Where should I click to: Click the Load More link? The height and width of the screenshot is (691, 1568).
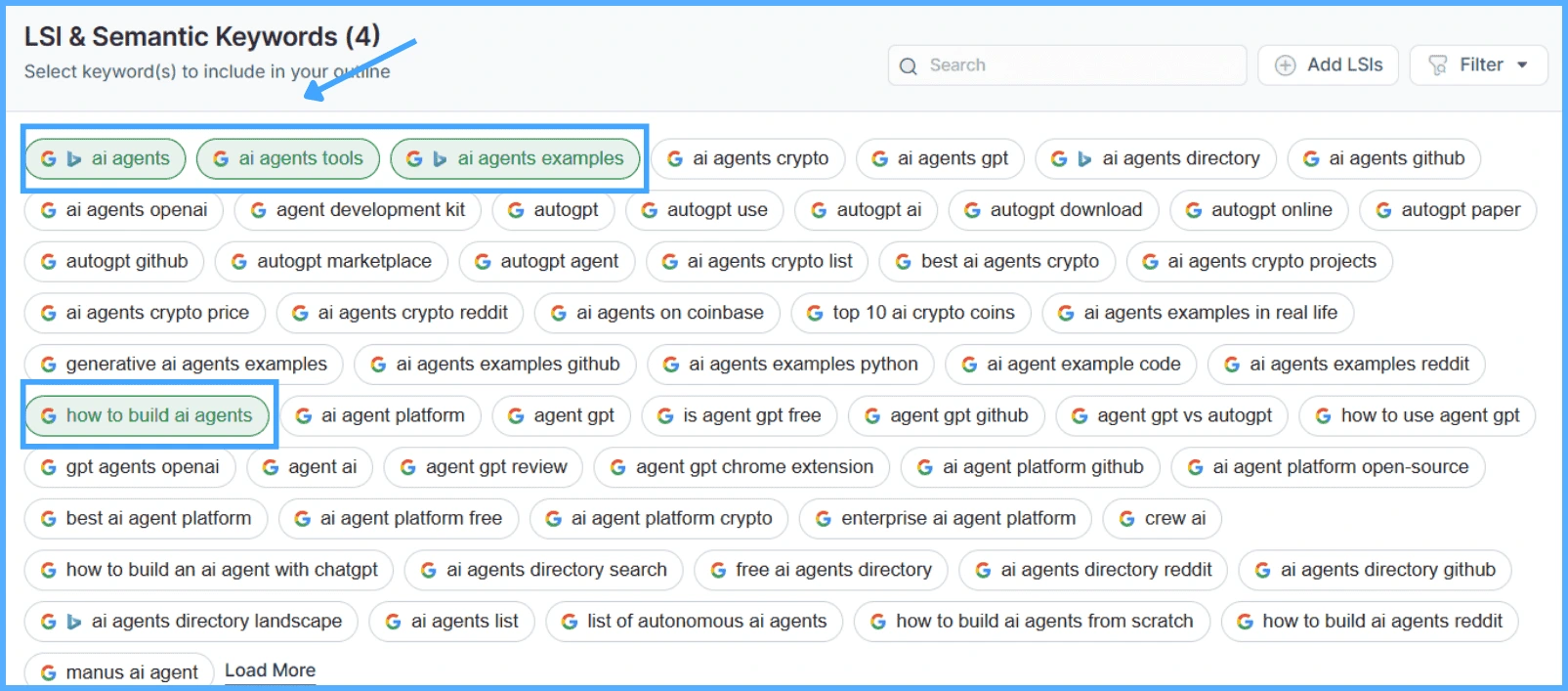tap(270, 670)
